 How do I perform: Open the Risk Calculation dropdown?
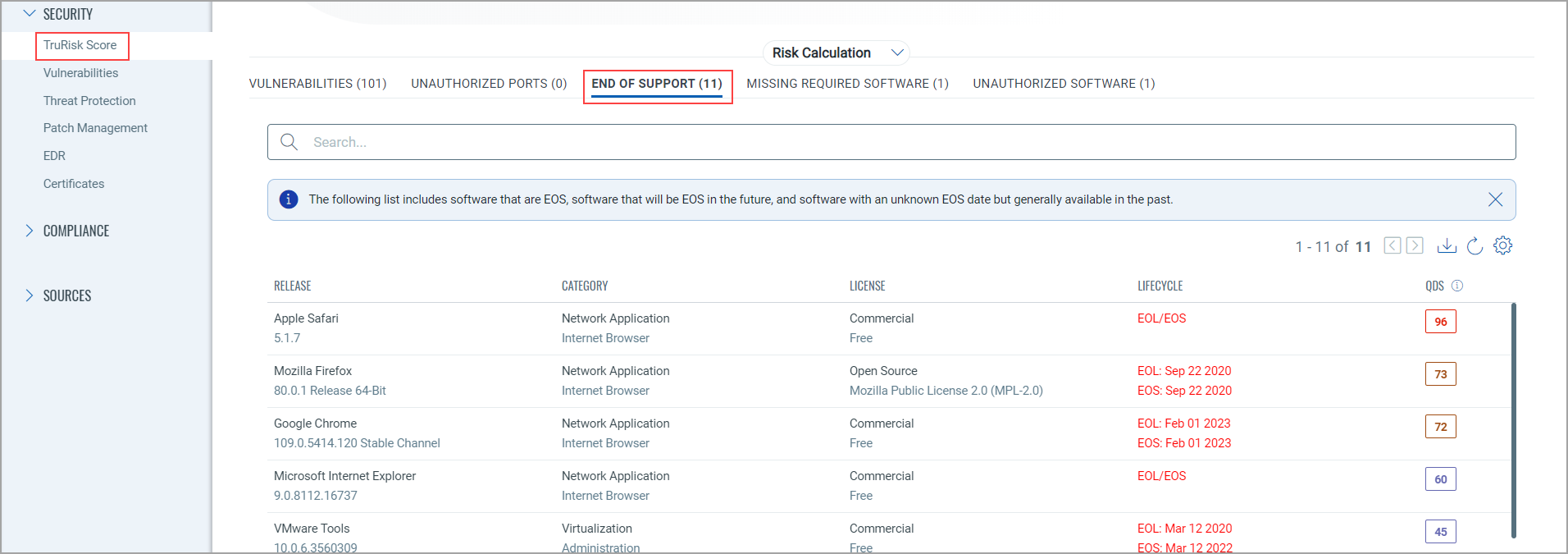click(836, 53)
